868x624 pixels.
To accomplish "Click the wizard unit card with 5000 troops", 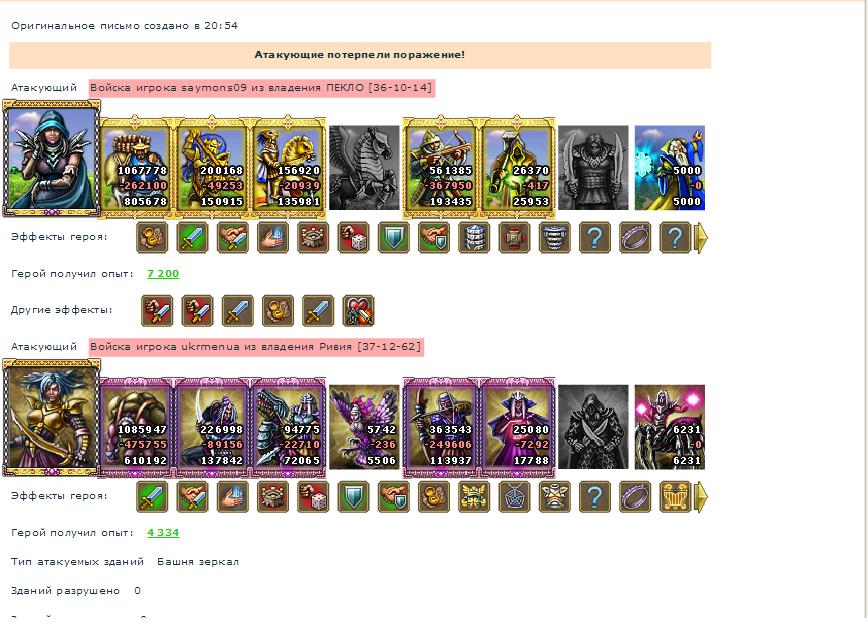I will click(669, 168).
